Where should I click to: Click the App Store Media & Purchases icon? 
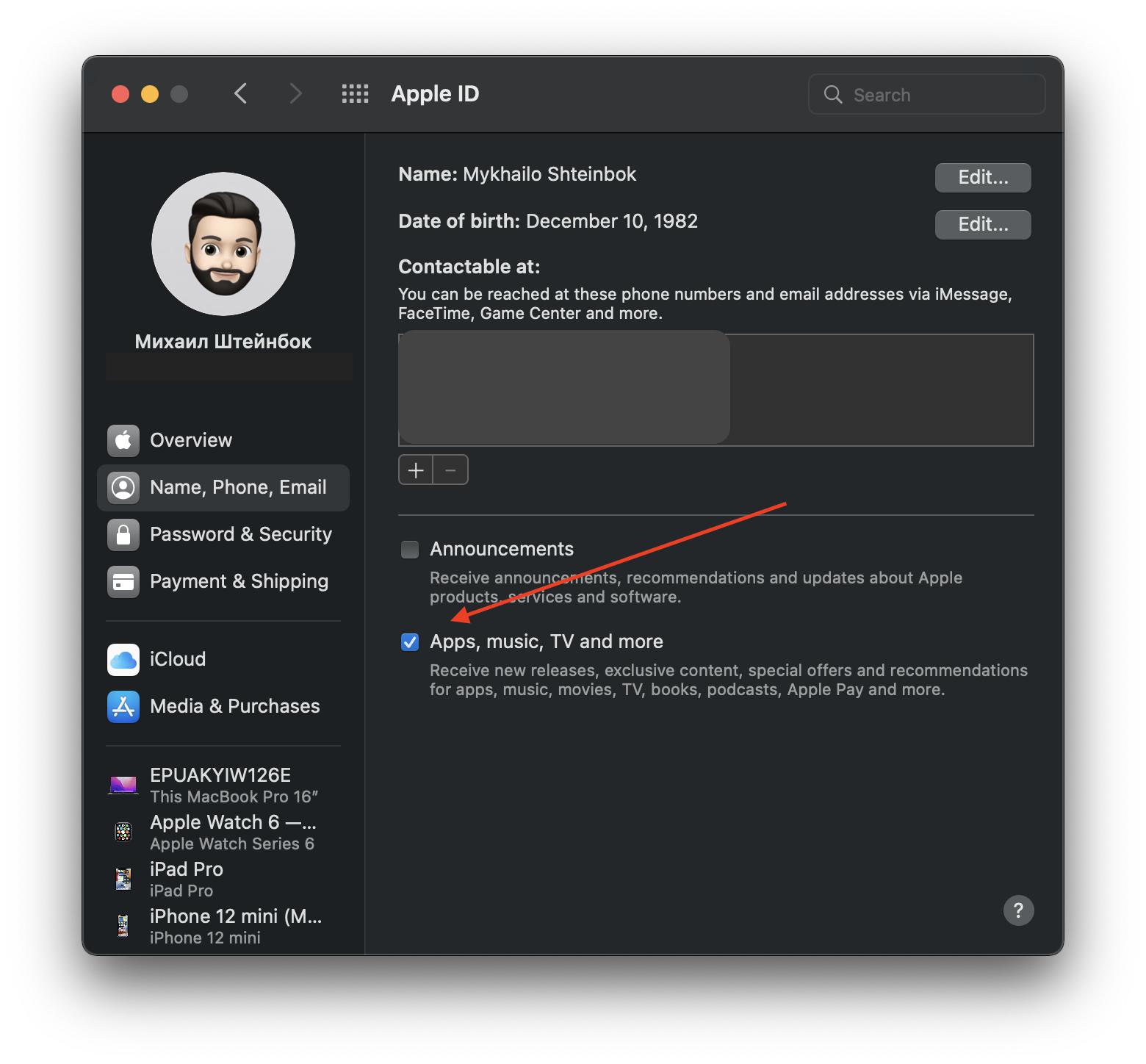(x=123, y=706)
